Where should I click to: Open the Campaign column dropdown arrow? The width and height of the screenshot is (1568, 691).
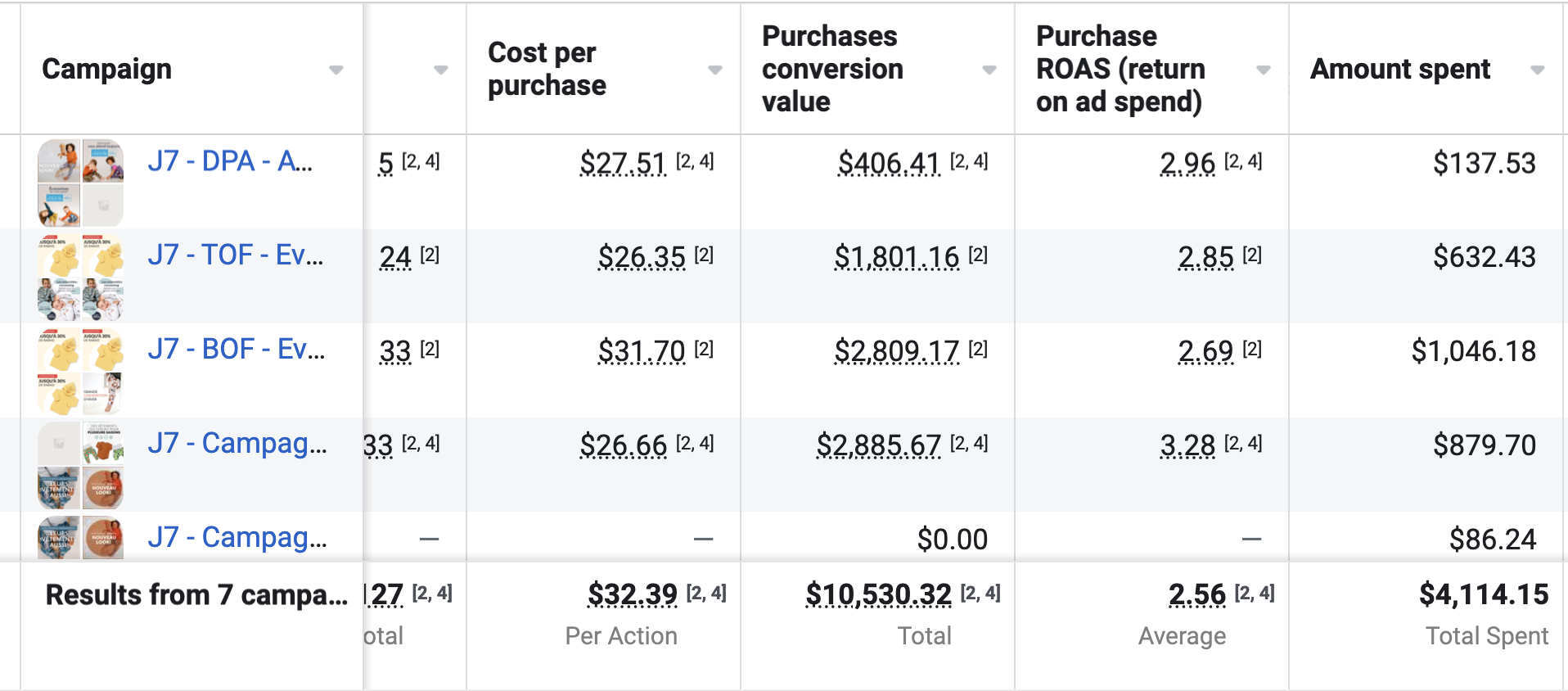coord(336,70)
